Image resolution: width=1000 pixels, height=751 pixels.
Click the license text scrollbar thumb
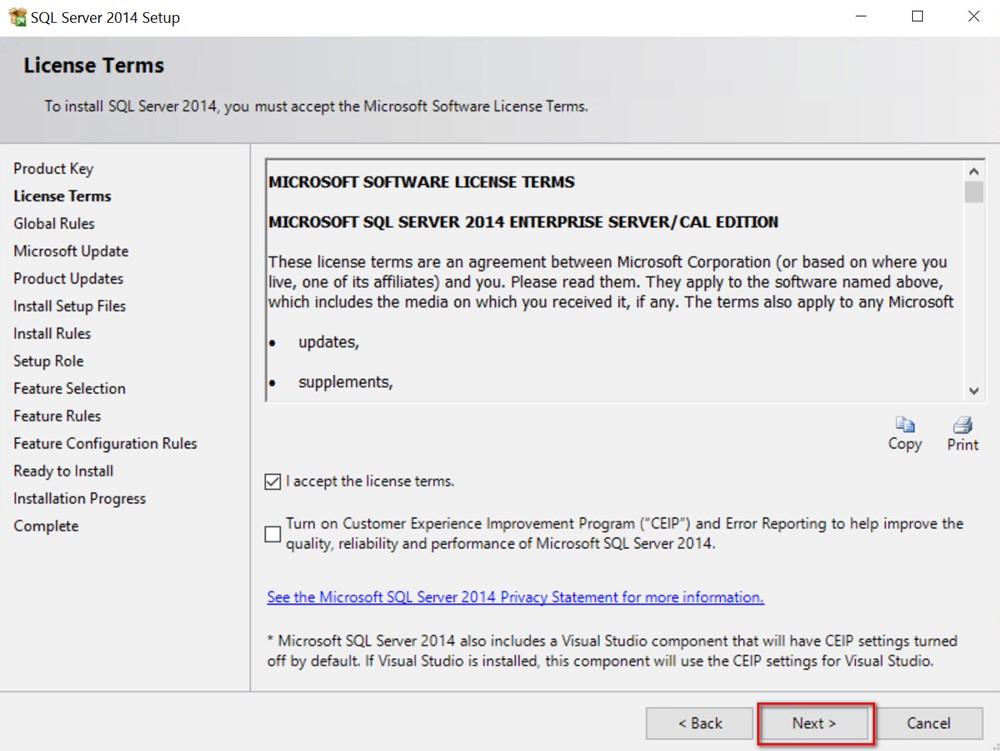tap(973, 192)
